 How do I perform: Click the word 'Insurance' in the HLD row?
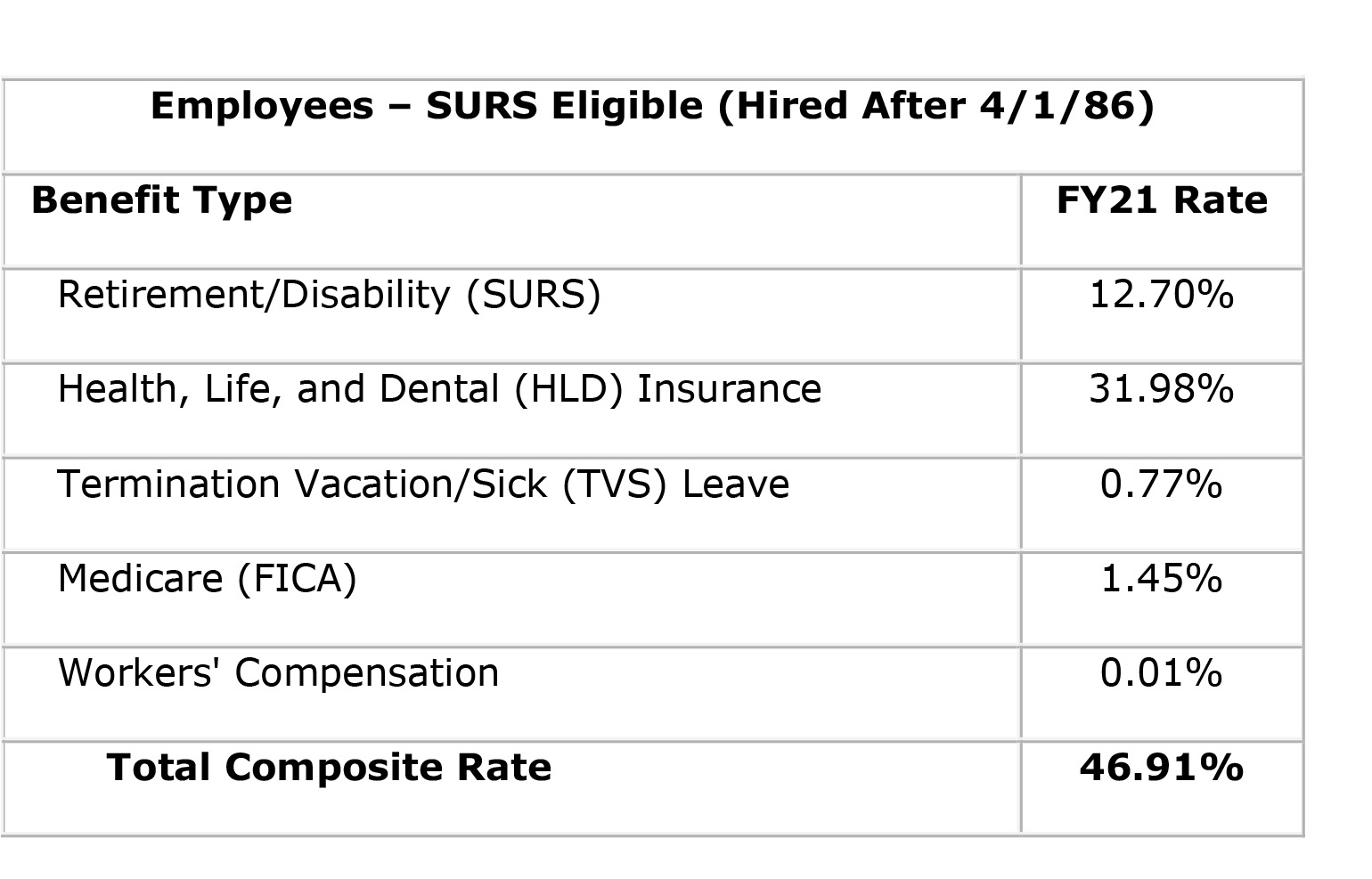(x=729, y=389)
